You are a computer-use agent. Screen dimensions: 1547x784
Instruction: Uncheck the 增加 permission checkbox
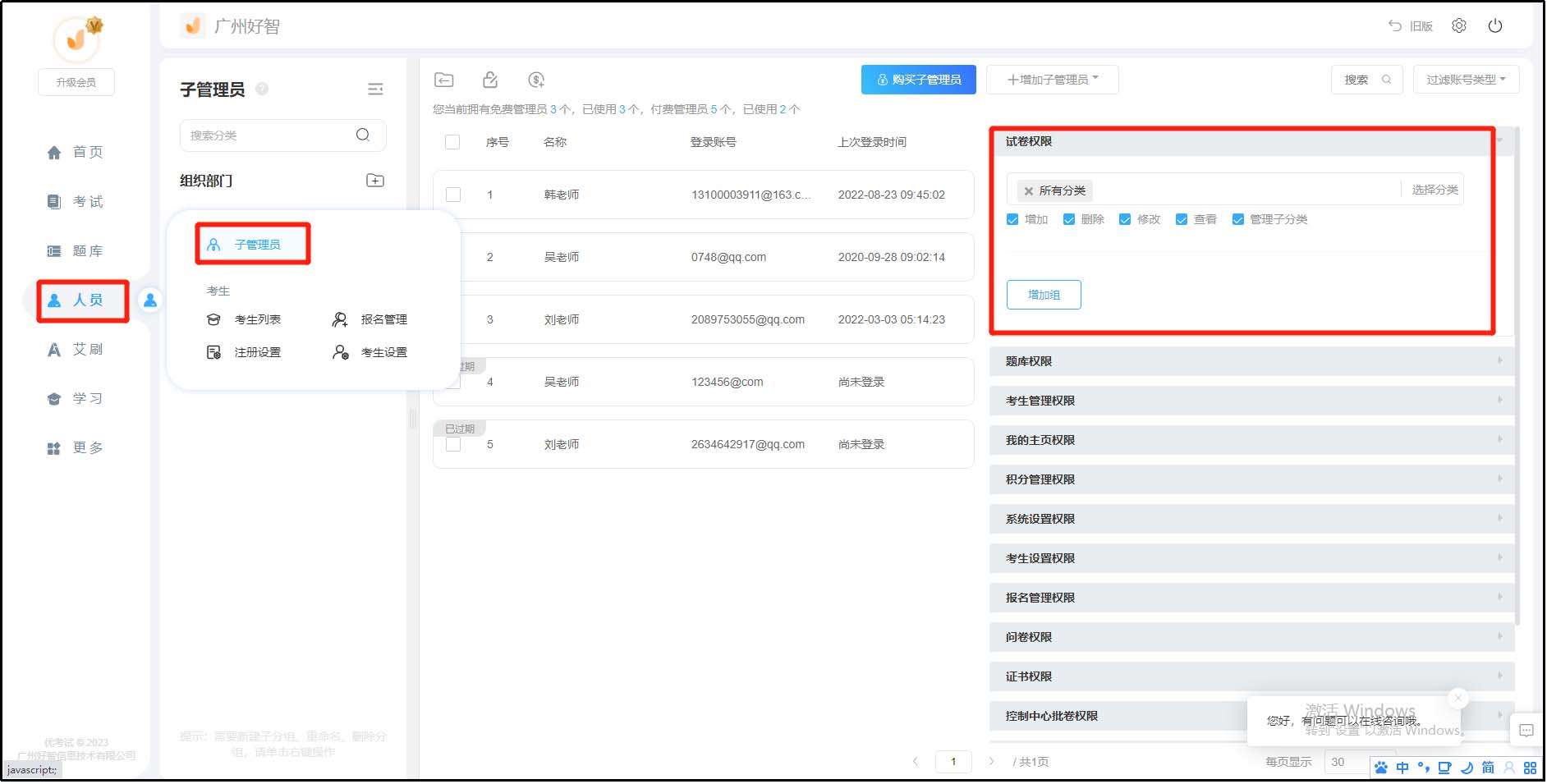click(x=1012, y=220)
